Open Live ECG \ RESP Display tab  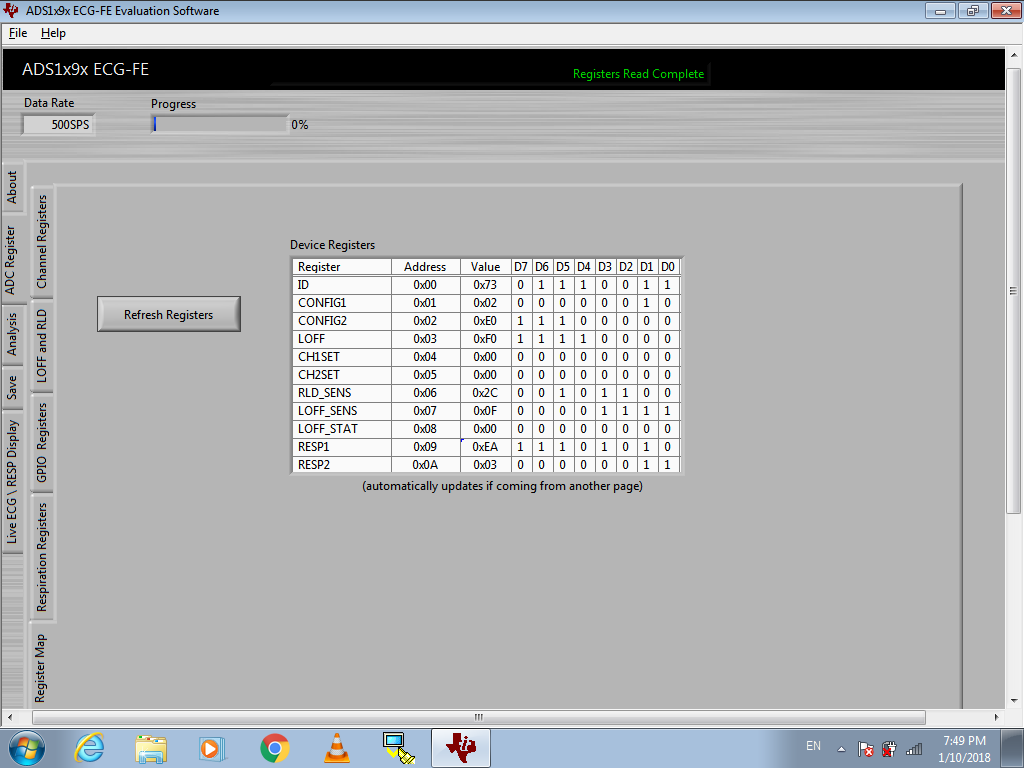tap(12, 481)
